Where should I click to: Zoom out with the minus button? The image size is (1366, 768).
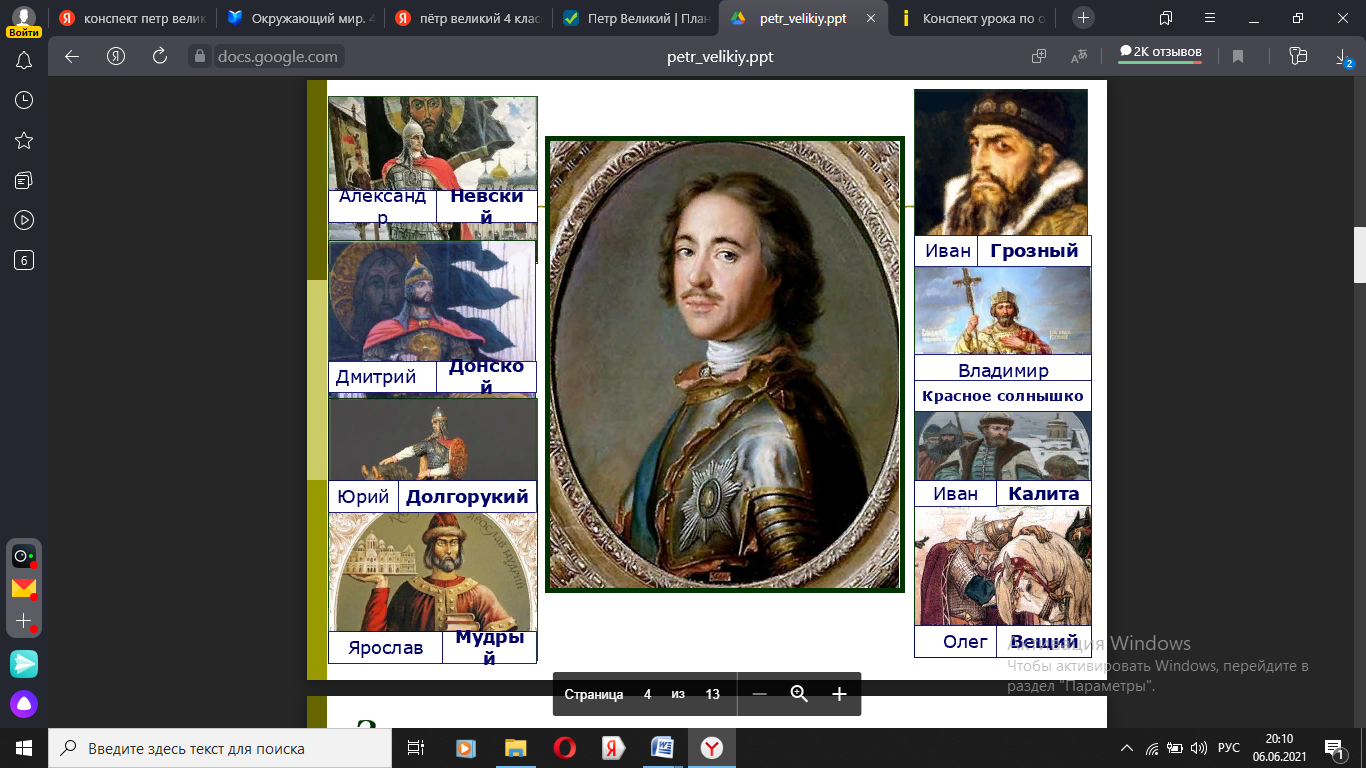click(759, 694)
